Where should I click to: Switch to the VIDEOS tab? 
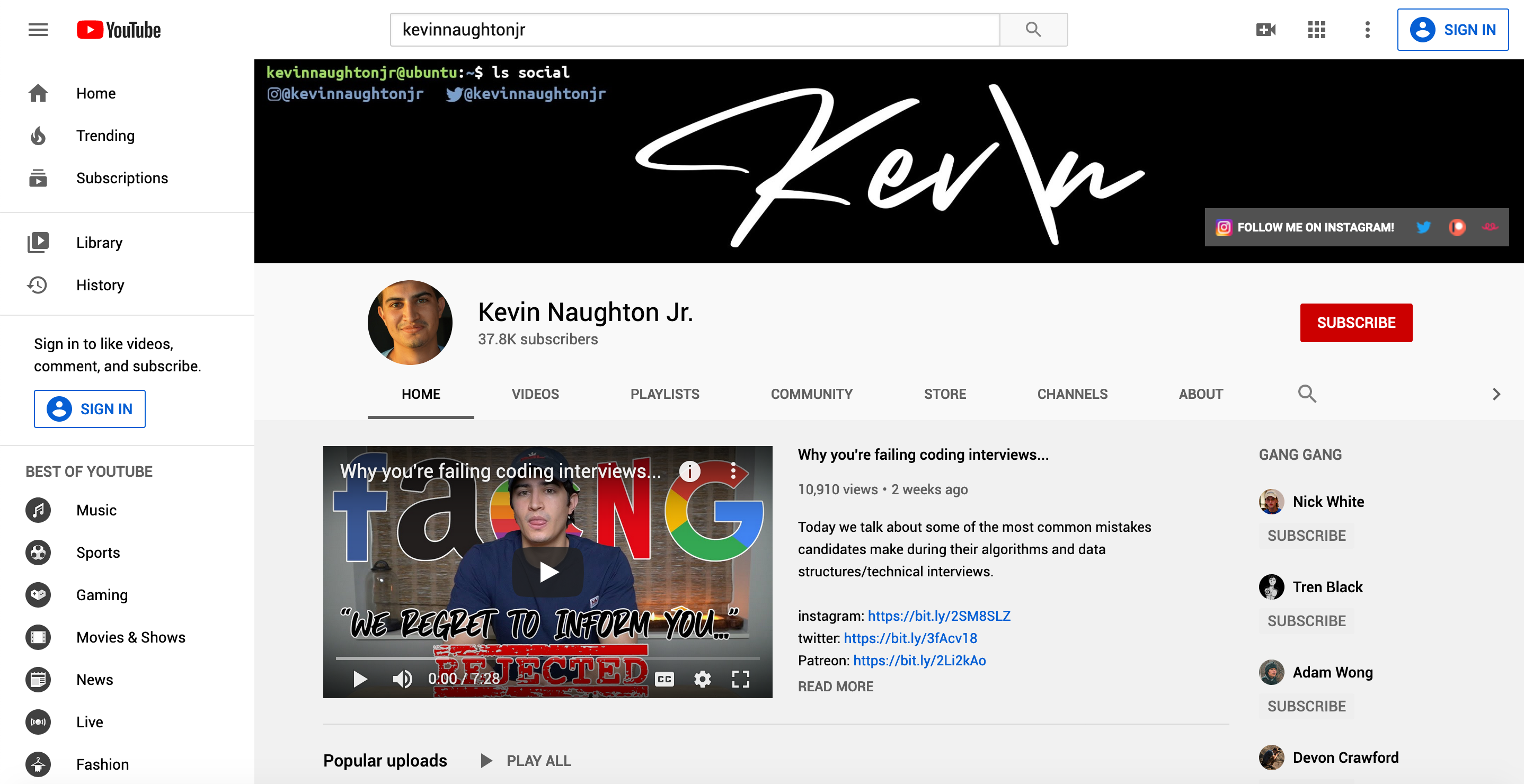click(535, 394)
